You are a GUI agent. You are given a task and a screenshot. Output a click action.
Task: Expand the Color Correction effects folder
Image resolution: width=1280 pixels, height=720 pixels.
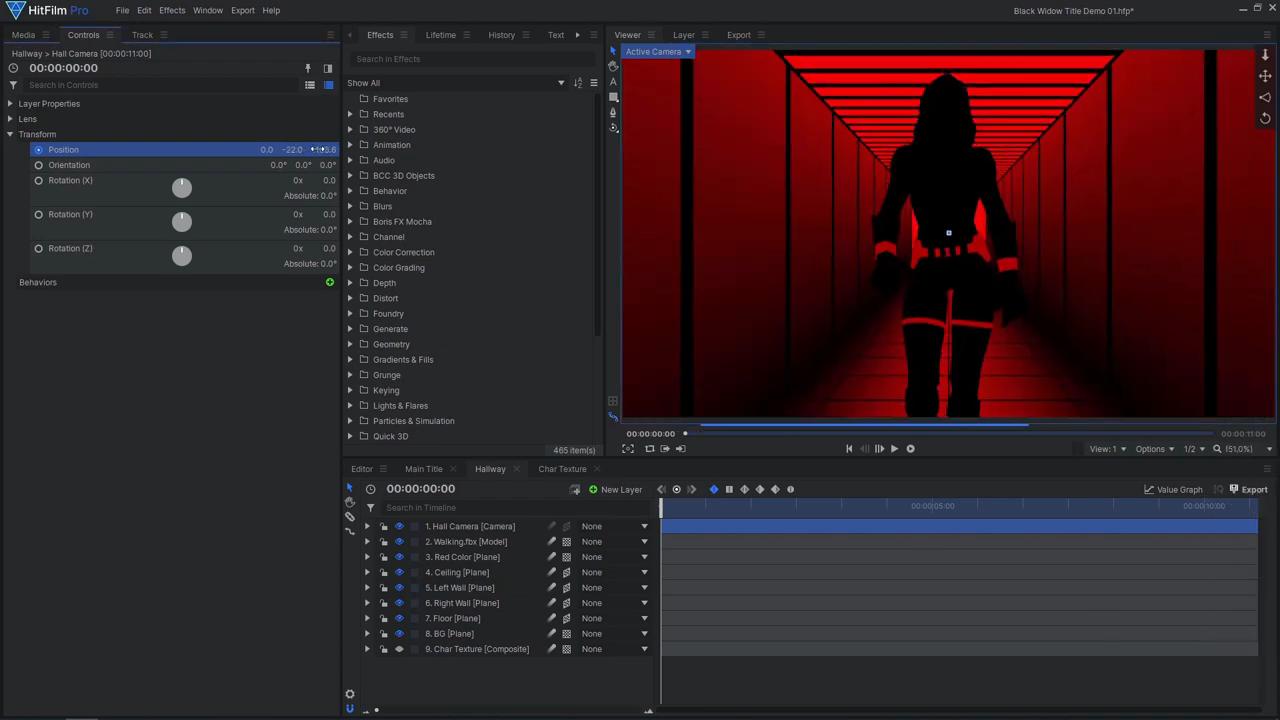350,253
